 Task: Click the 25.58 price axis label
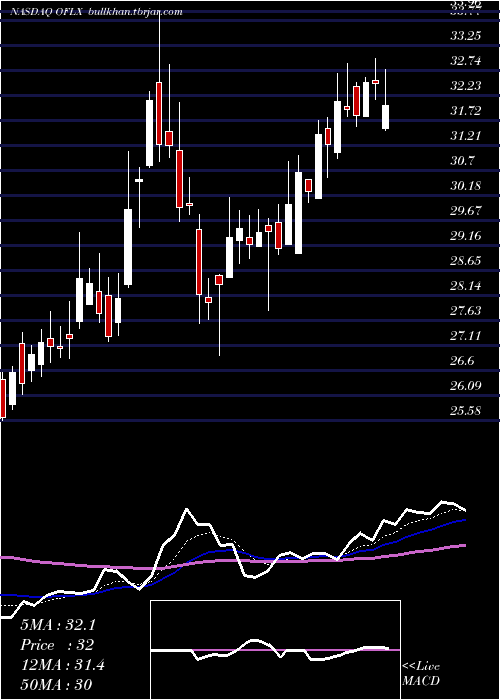click(465, 411)
